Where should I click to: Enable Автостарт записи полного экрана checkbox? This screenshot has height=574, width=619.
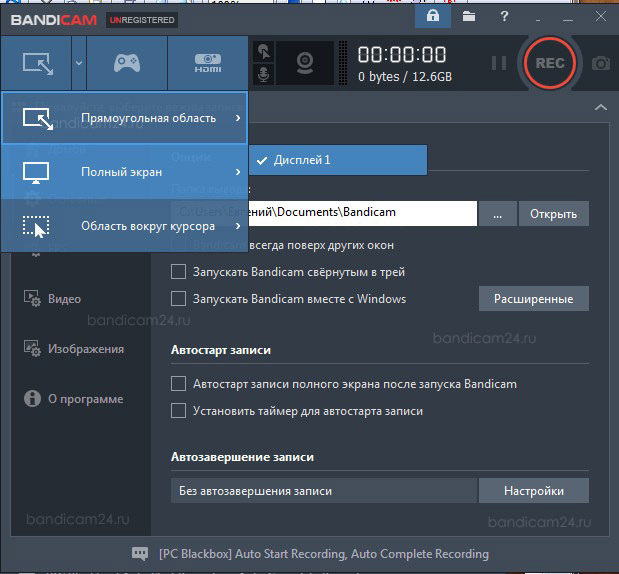pyautogui.click(x=178, y=383)
